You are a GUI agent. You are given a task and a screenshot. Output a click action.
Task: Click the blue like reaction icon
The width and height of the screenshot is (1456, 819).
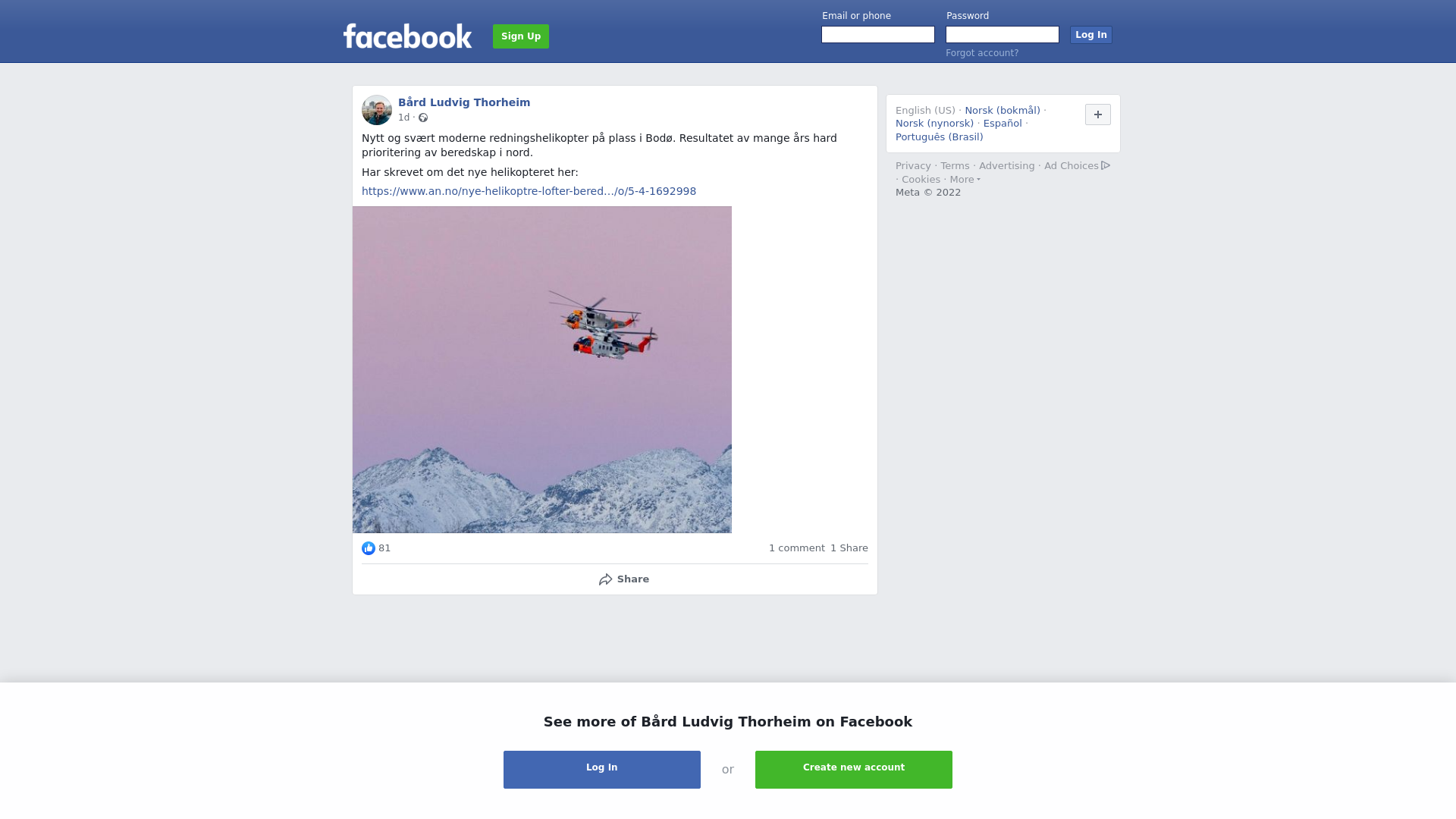[x=369, y=548]
